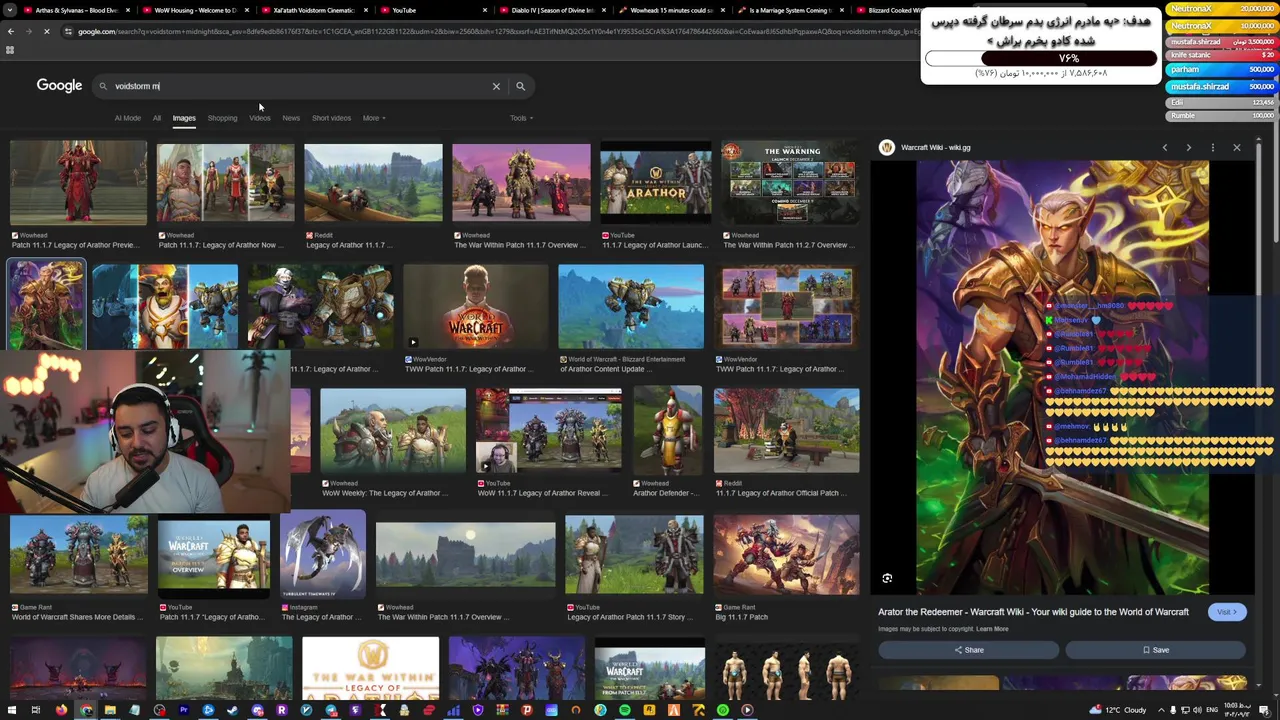Open Steam from the taskbar
Image resolution: width=1280 pixels, height=720 pixels.
pyautogui.click(x=233, y=710)
